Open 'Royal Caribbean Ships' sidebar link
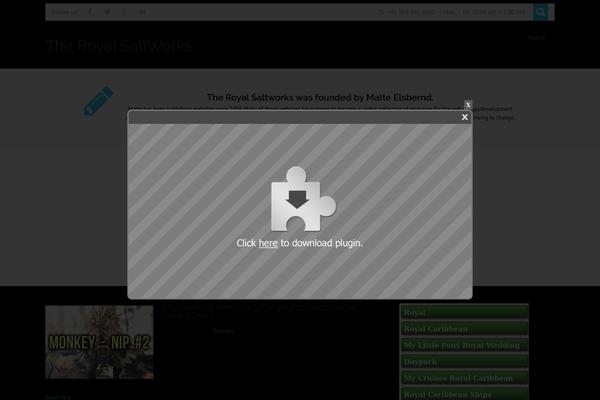The height and width of the screenshot is (400, 600). point(464,394)
